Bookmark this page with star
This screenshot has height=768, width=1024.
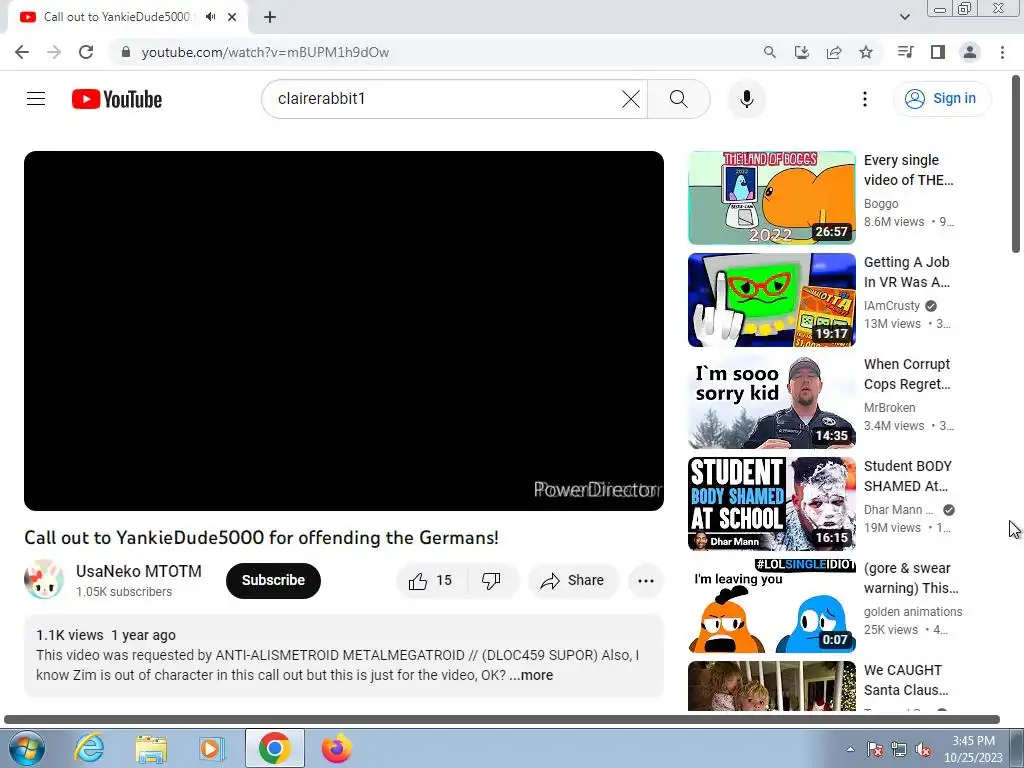pos(866,52)
